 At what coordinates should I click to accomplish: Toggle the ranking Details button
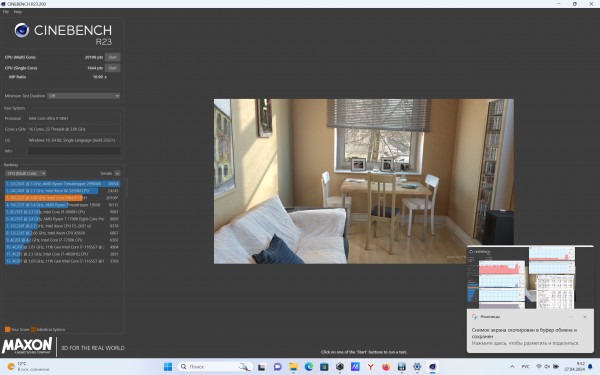tap(117, 173)
